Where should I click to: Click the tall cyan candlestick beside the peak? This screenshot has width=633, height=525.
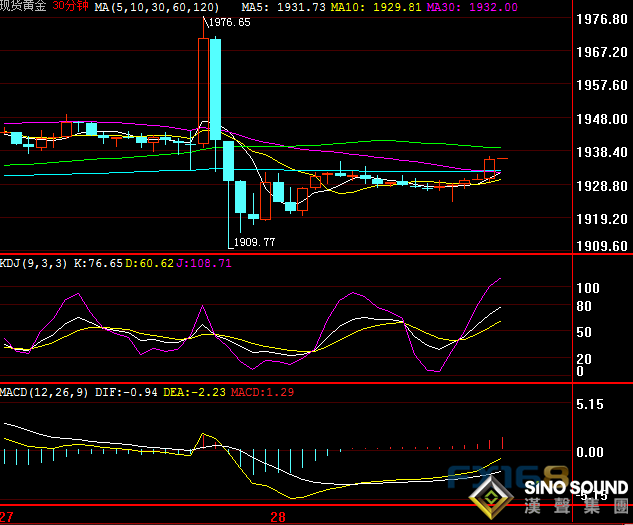(215, 89)
